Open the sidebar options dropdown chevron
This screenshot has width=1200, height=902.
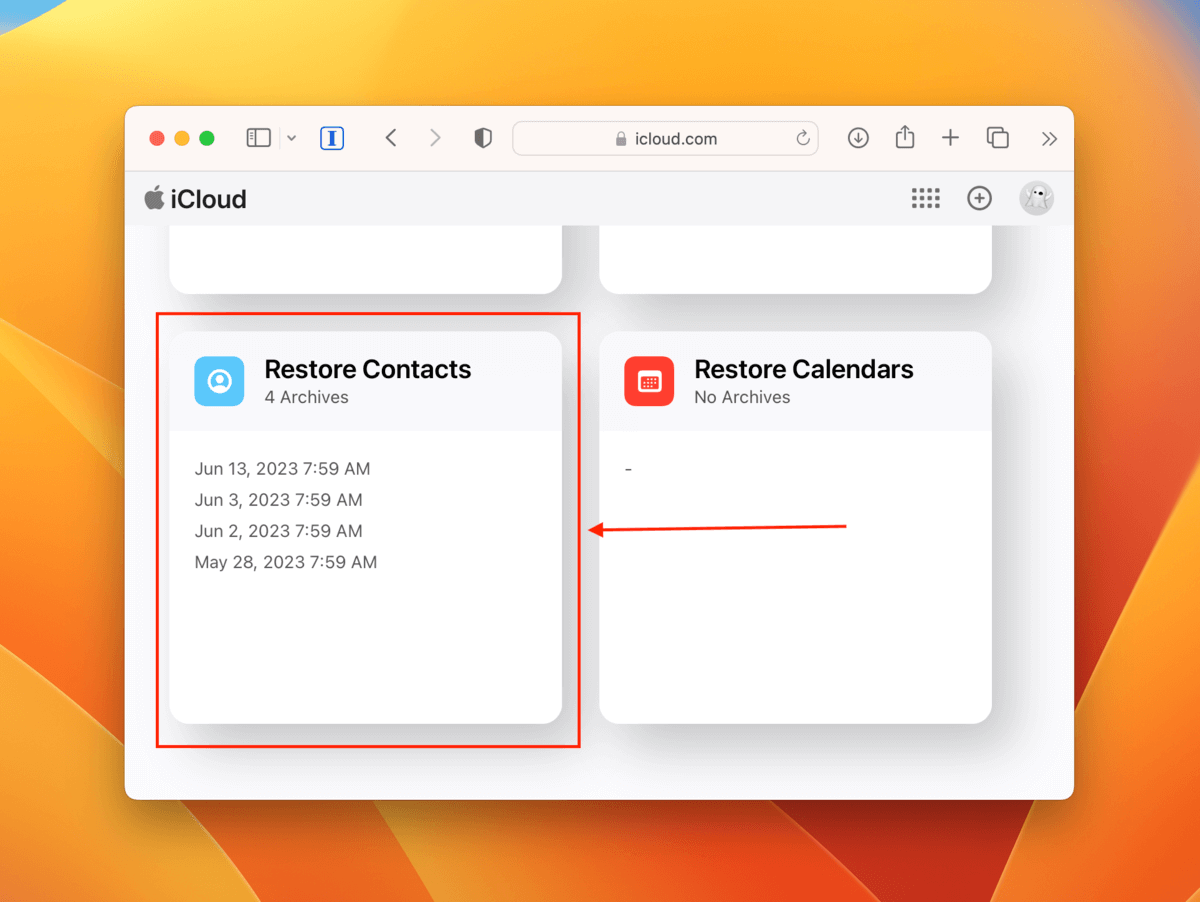coord(291,138)
